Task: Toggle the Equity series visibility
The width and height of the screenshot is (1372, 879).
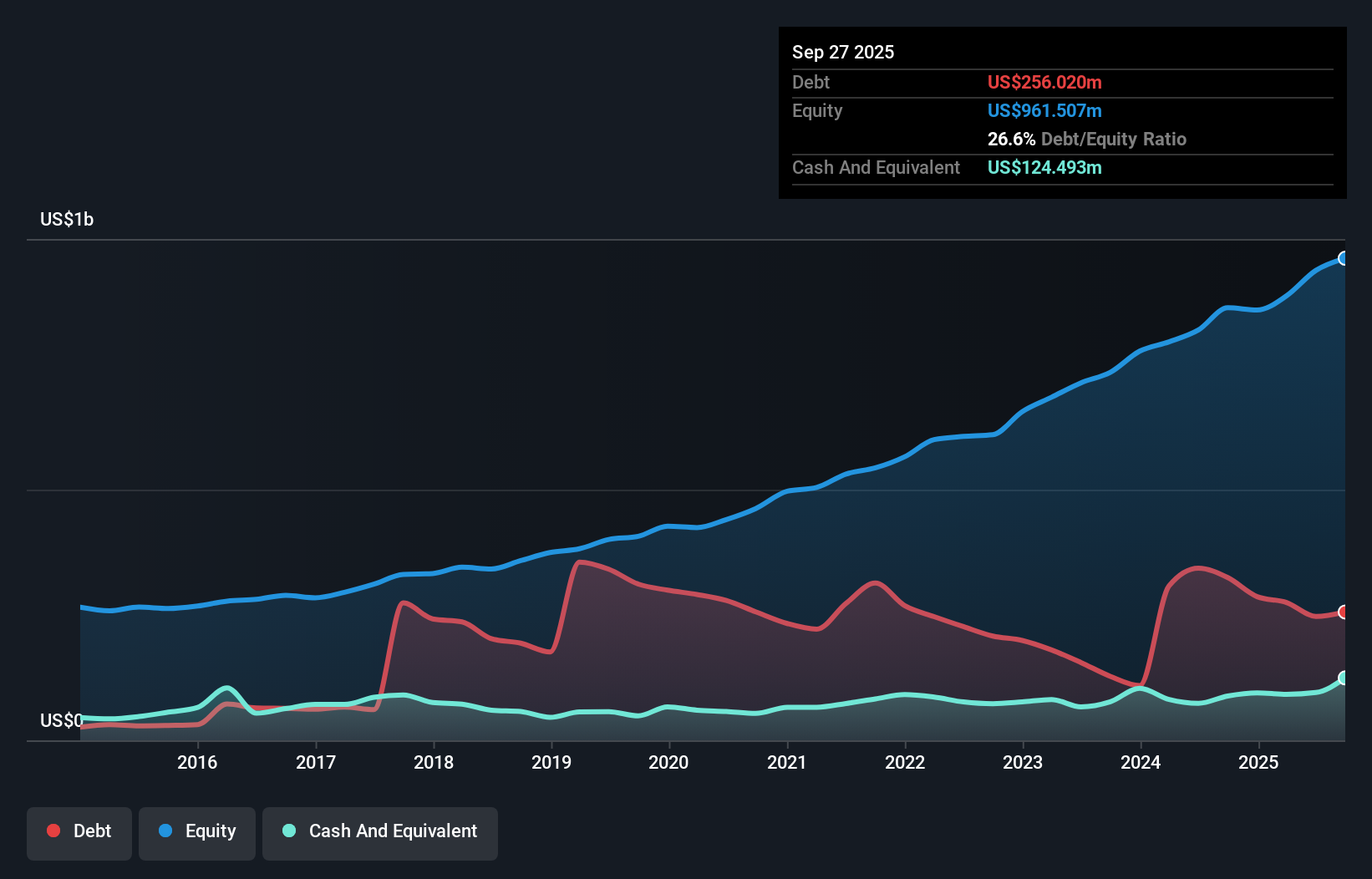Action: coord(196,831)
